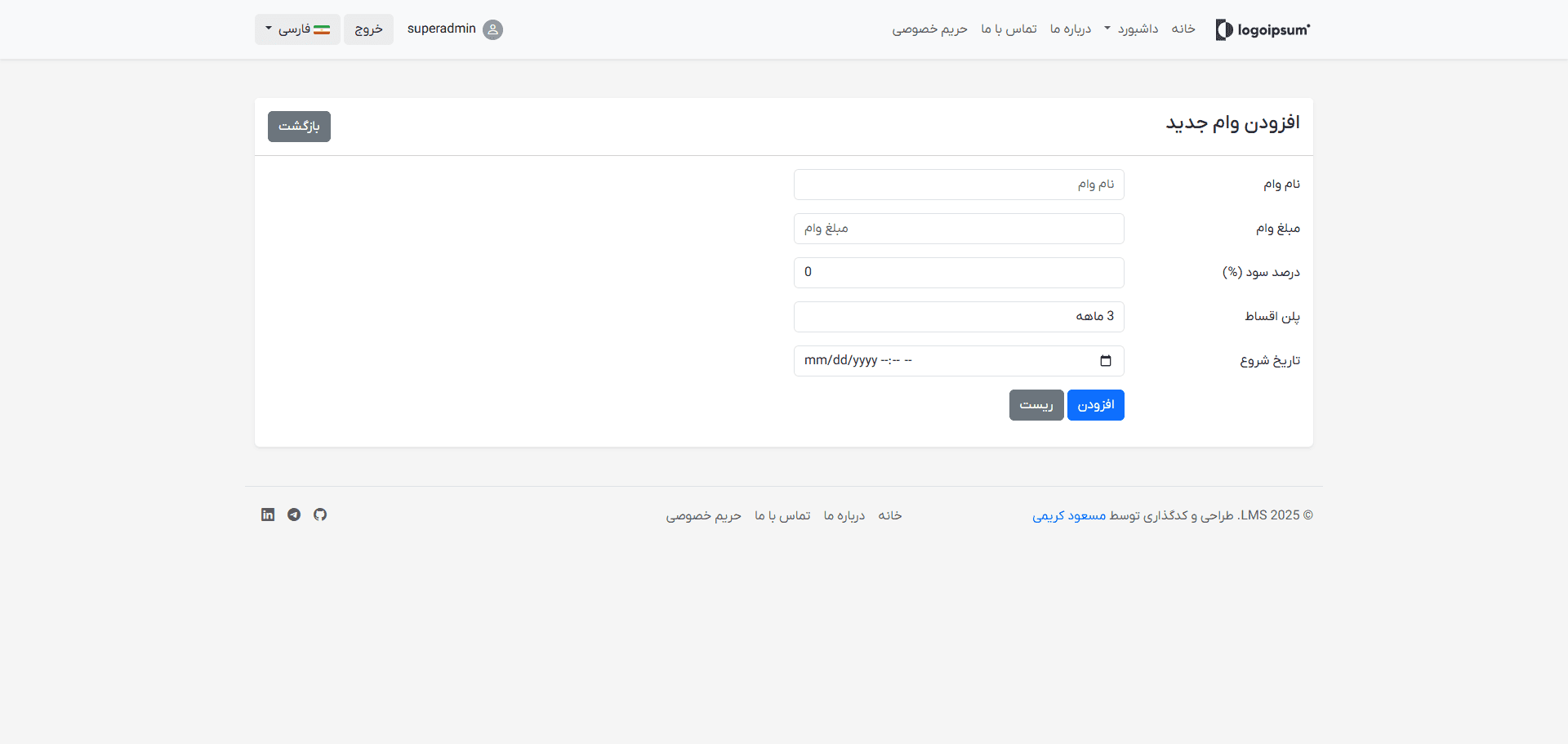Screen dimensions: 1568x744
Task: Open the calendar picker icon in date field
Action: pos(1106,361)
